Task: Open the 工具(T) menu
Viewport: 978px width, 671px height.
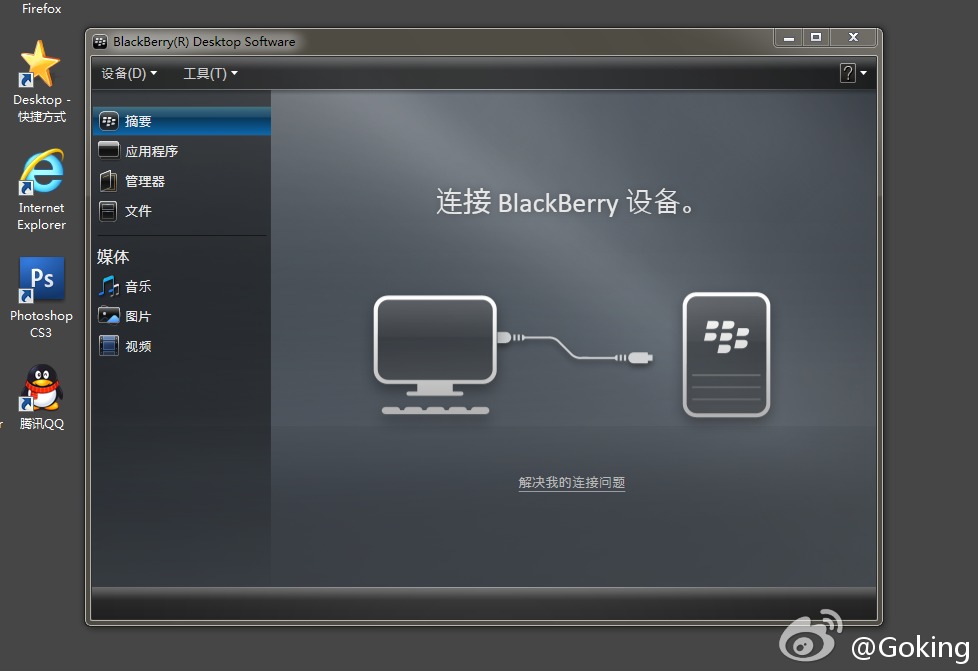Action: click(210, 74)
